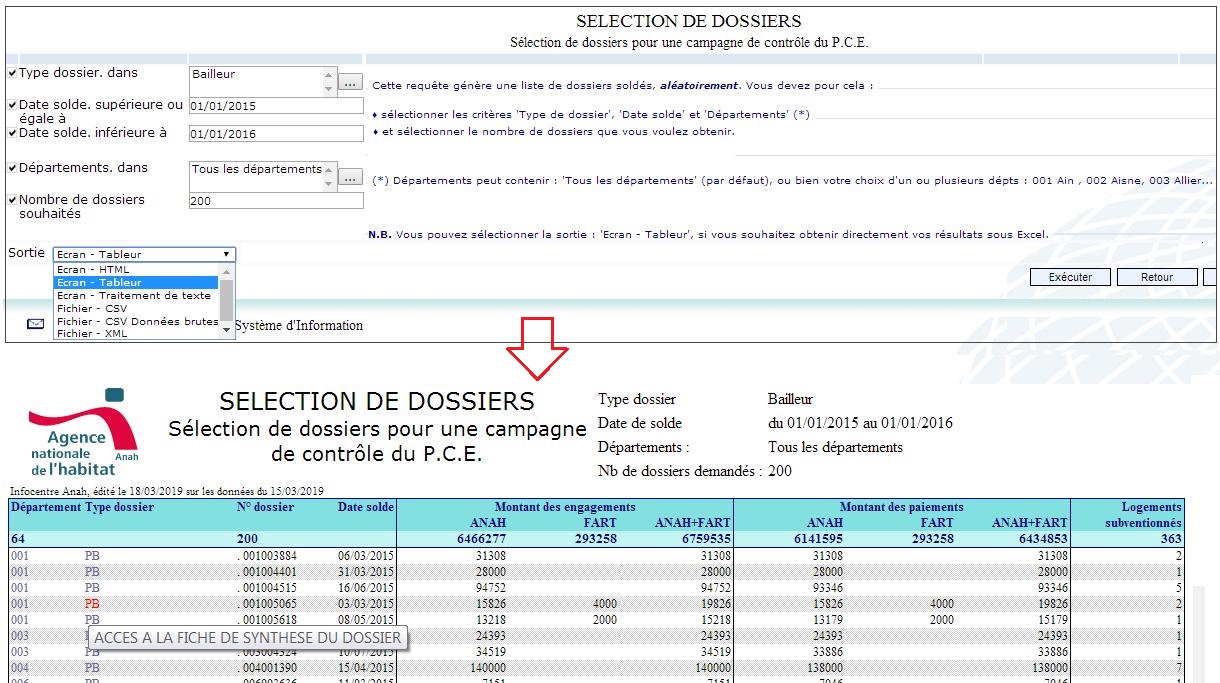Click the envelope mail icon
Viewport: 1220px width, 683px height.
coord(35,324)
